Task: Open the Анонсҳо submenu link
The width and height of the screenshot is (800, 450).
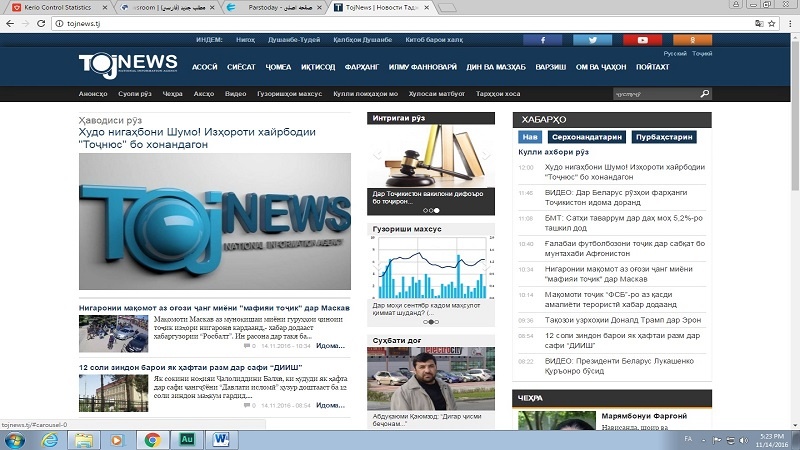Action: (x=93, y=93)
